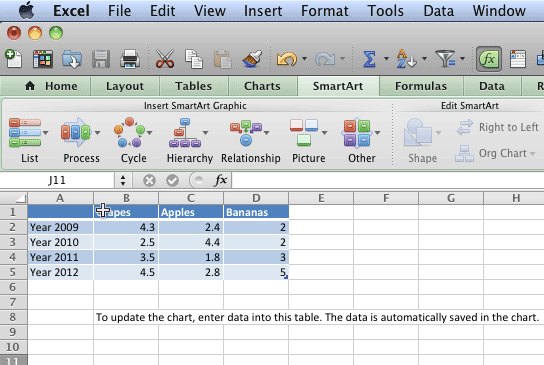The width and height of the screenshot is (544, 365).
Task: Click the formula bar Enter checkmark button
Action: [172, 180]
